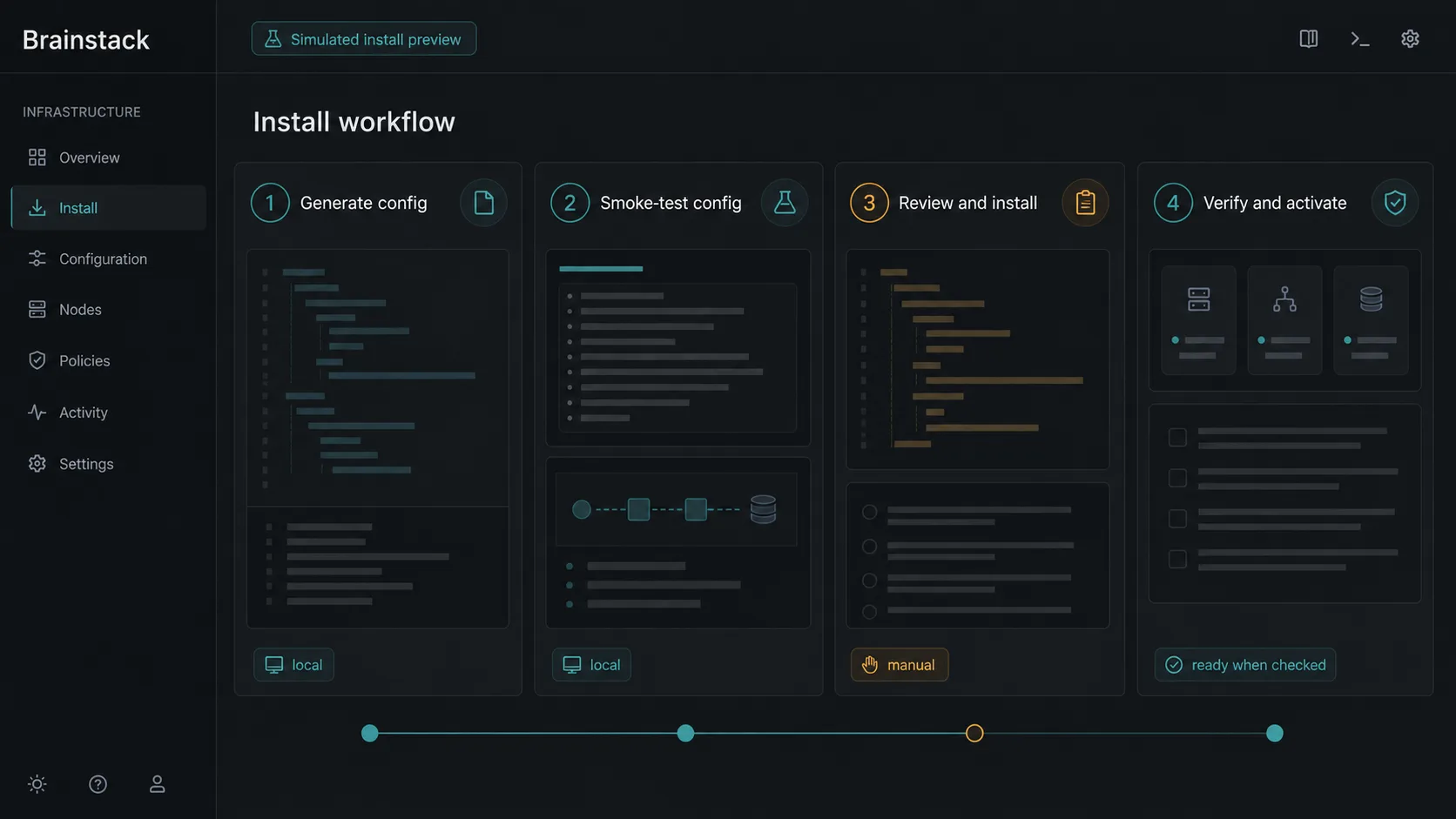Toggle light theme sun icon

(37, 783)
